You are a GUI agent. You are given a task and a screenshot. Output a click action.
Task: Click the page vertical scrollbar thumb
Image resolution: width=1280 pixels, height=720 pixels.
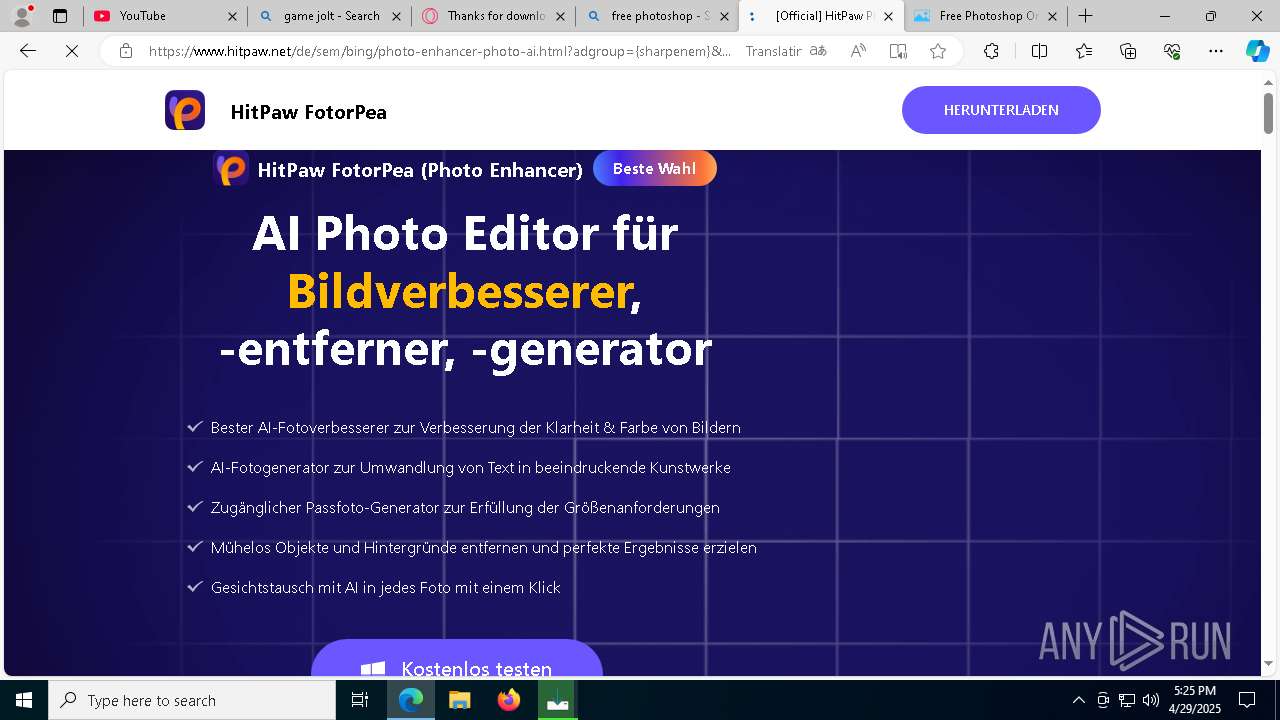pyautogui.click(x=1268, y=112)
